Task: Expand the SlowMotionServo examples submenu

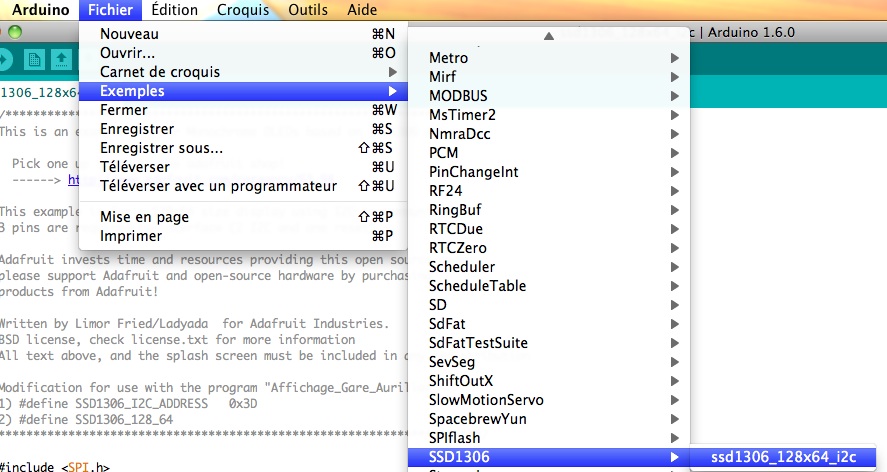Action: point(549,400)
